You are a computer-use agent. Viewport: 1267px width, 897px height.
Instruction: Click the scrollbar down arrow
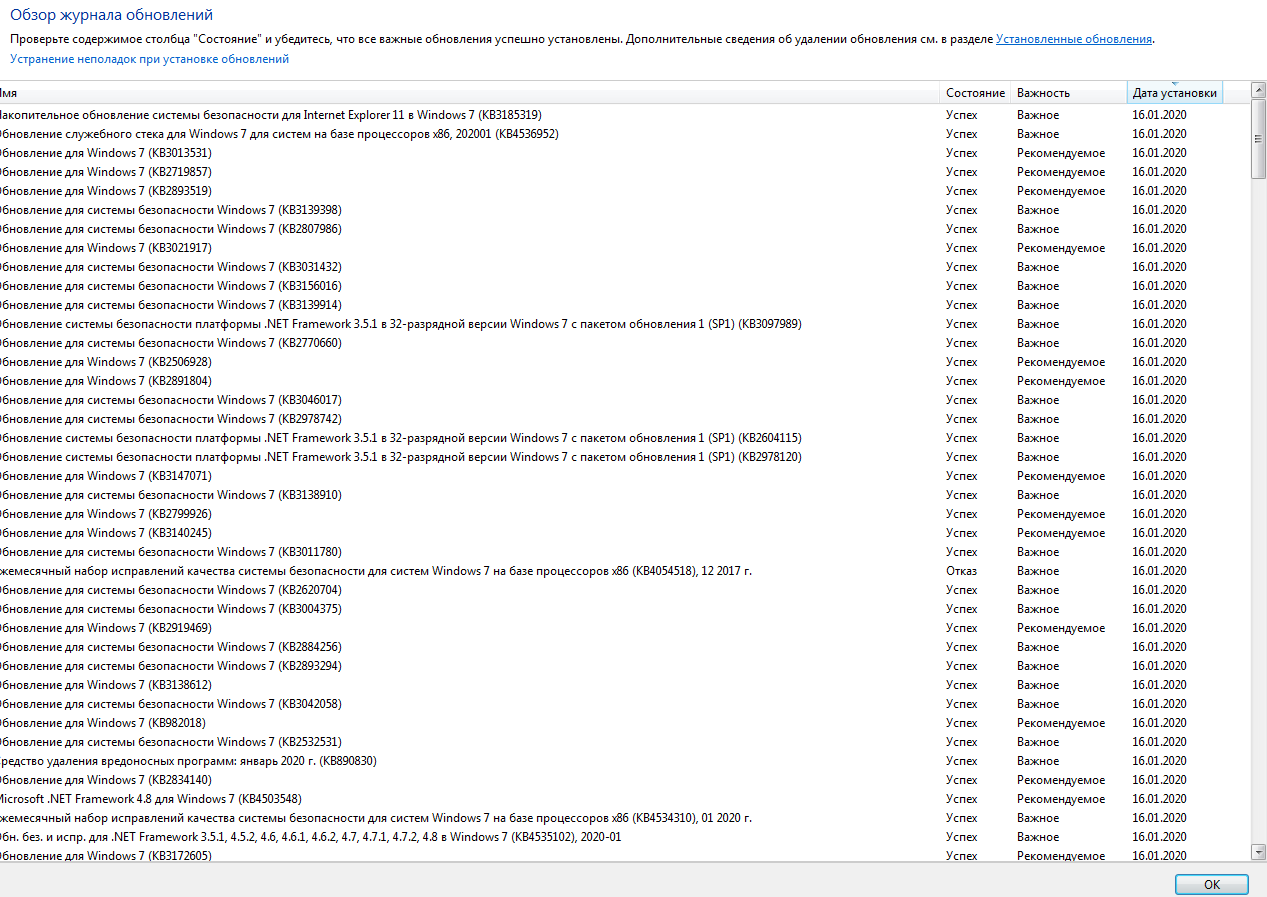coord(1259,851)
